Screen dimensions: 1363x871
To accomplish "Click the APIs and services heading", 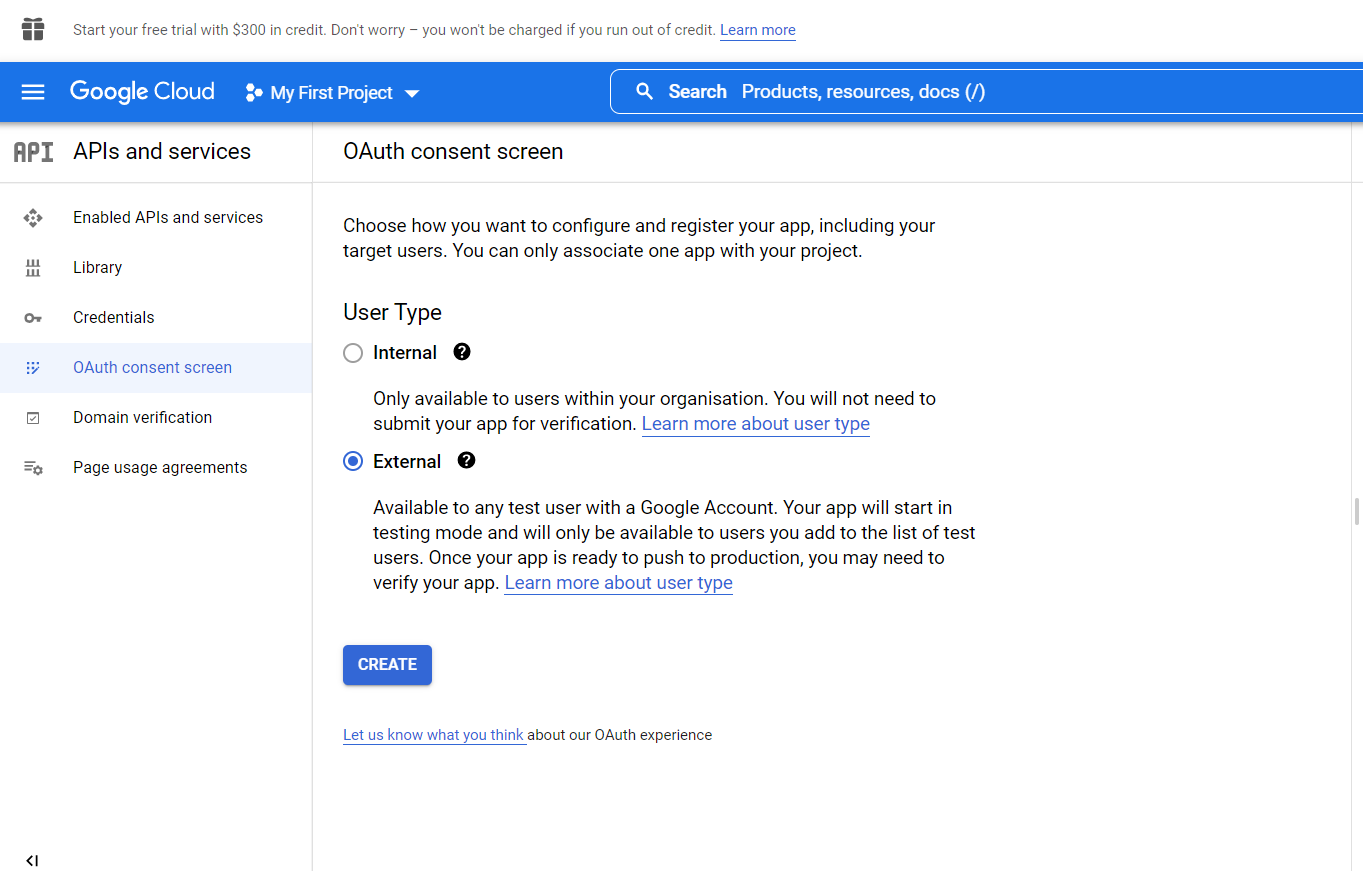I will 162,152.
